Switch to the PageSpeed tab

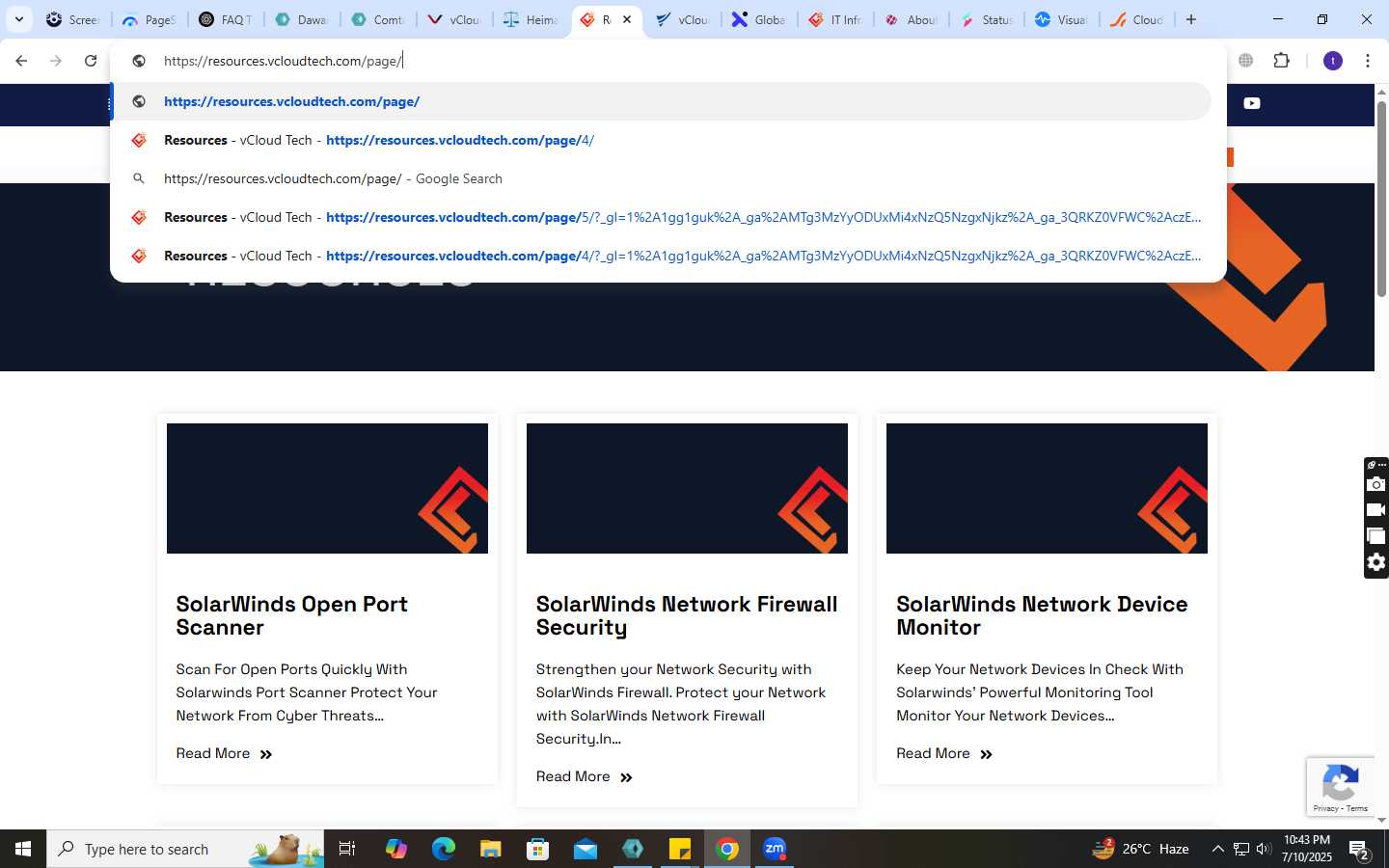(x=148, y=19)
